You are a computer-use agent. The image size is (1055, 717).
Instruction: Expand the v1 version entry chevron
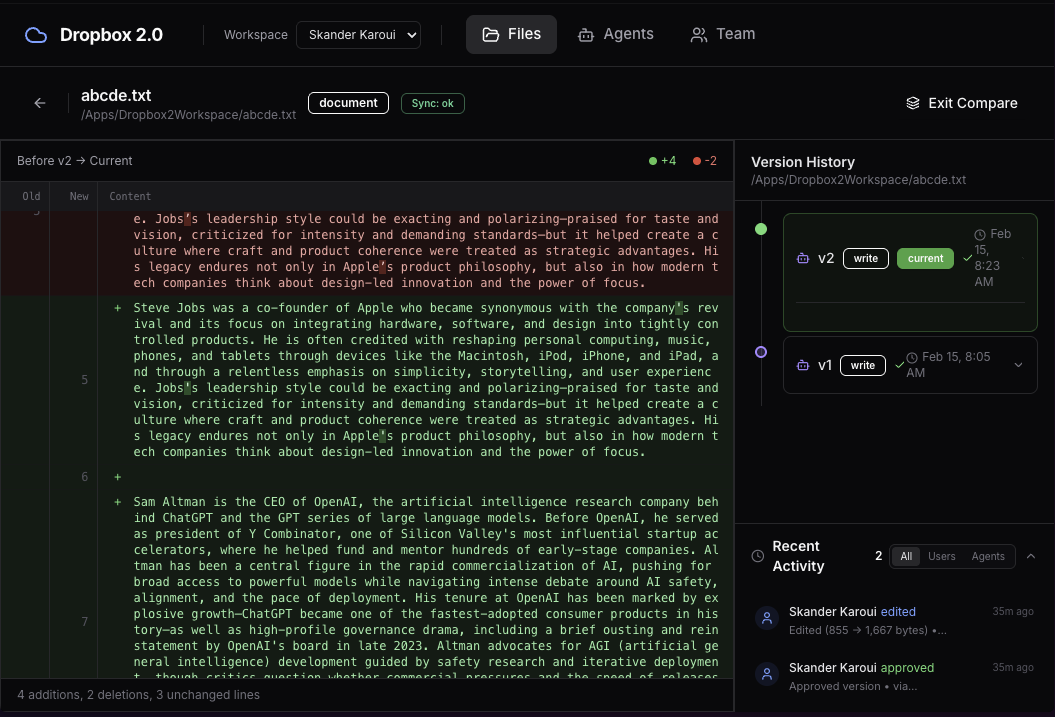pyautogui.click(x=1018, y=365)
